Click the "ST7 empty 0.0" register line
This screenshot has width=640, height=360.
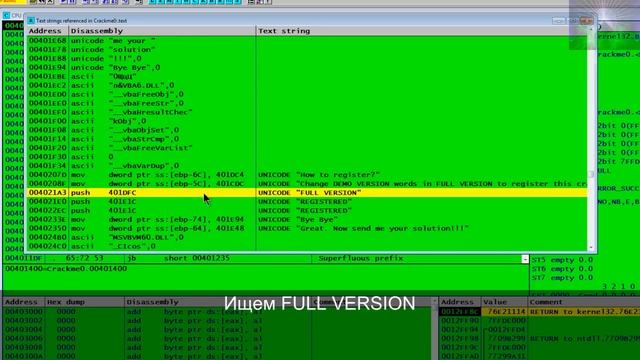coord(562,278)
